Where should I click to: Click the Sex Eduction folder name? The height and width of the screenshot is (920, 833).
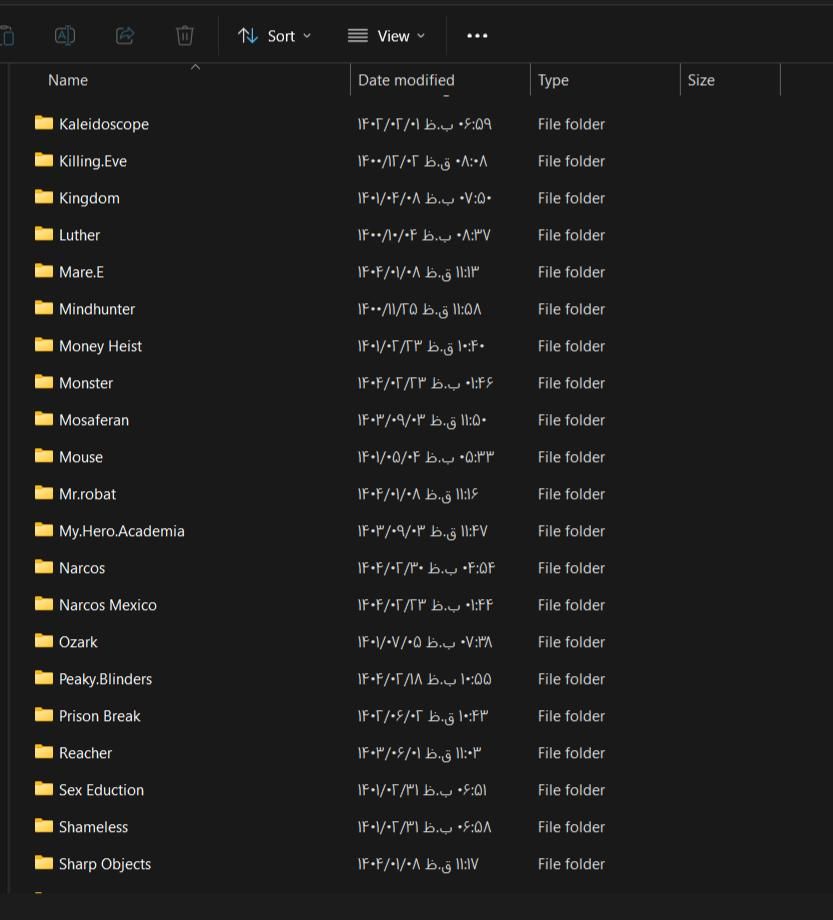point(101,790)
